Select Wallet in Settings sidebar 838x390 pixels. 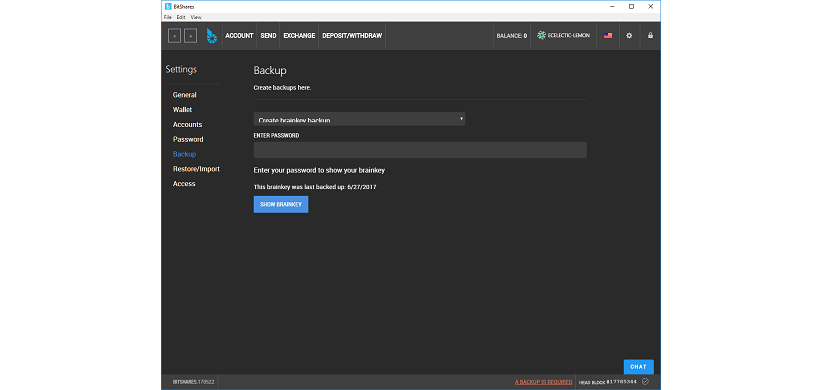(x=182, y=110)
